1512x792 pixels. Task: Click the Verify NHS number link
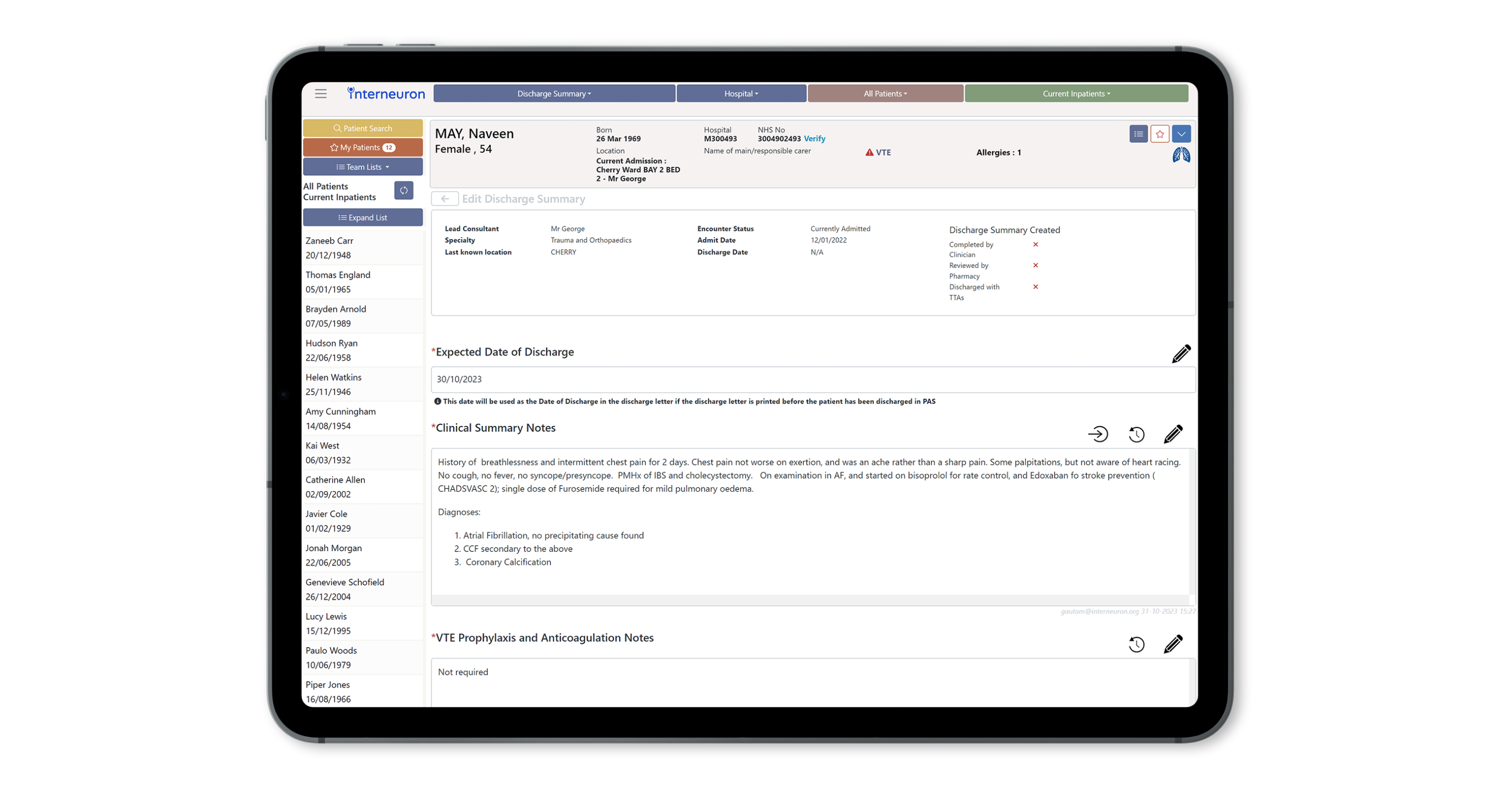(x=814, y=139)
